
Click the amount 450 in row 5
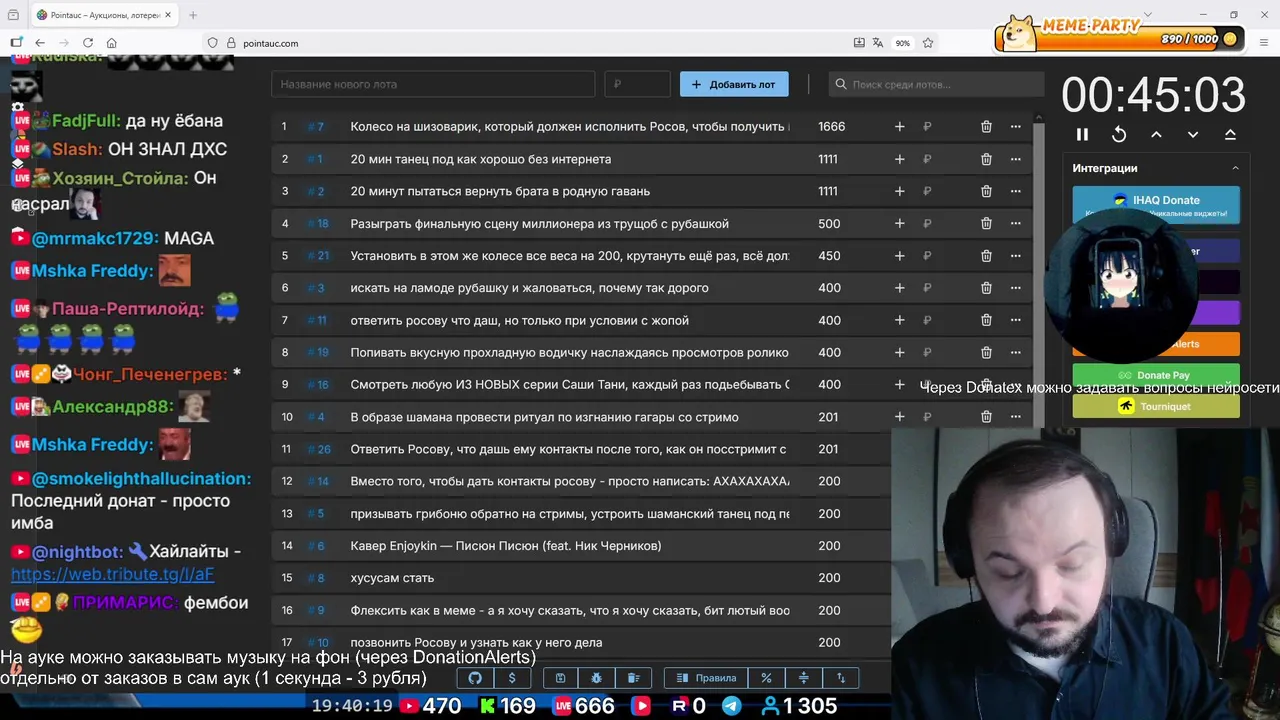click(829, 256)
